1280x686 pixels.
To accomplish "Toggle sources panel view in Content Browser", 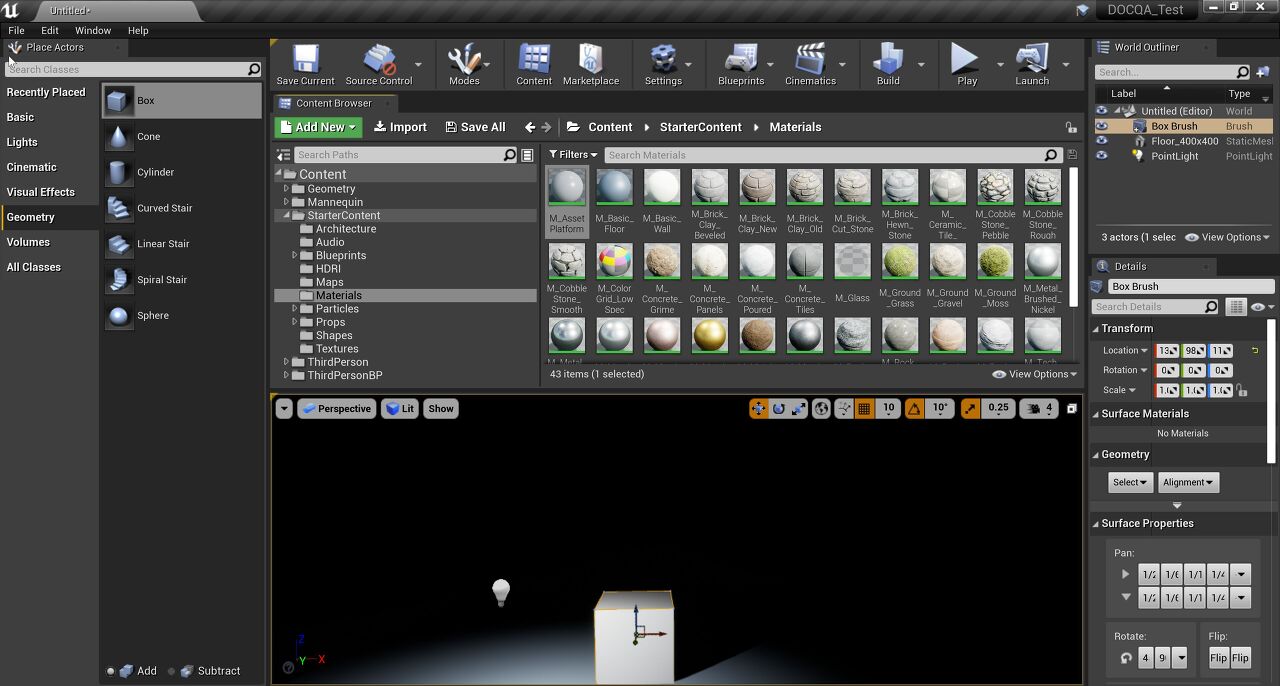I will pyautogui.click(x=284, y=155).
